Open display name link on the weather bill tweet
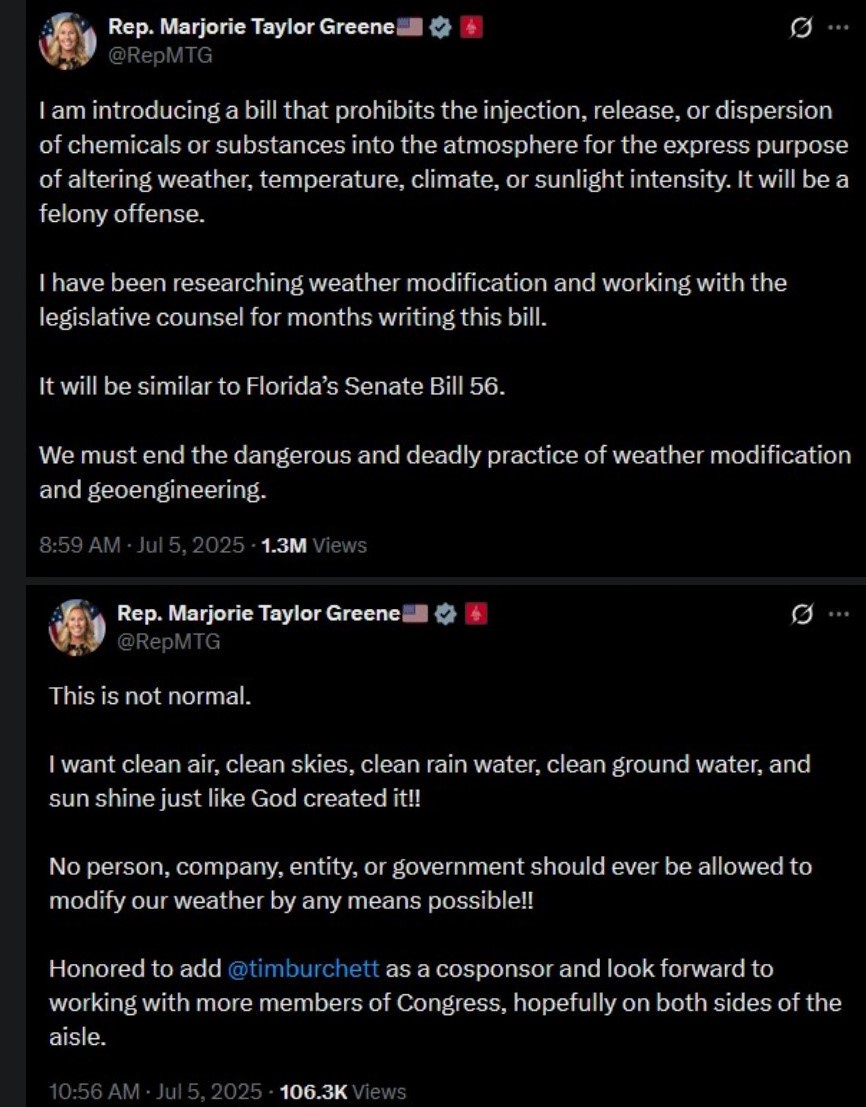Image resolution: width=866 pixels, height=1107 pixels. (x=250, y=28)
